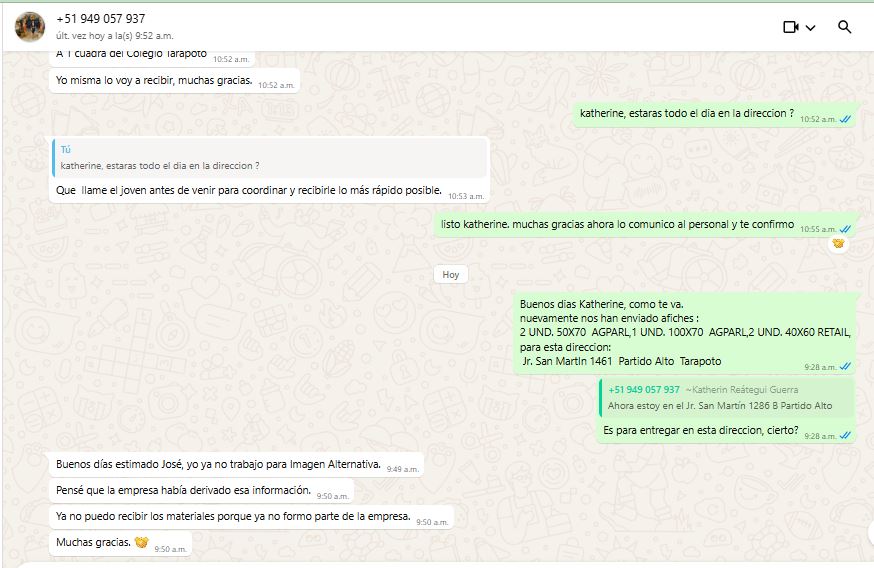Click read receipt ticks on 'Es para entregar' message
The image size is (874, 568).
pyautogui.click(x=846, y=436)
